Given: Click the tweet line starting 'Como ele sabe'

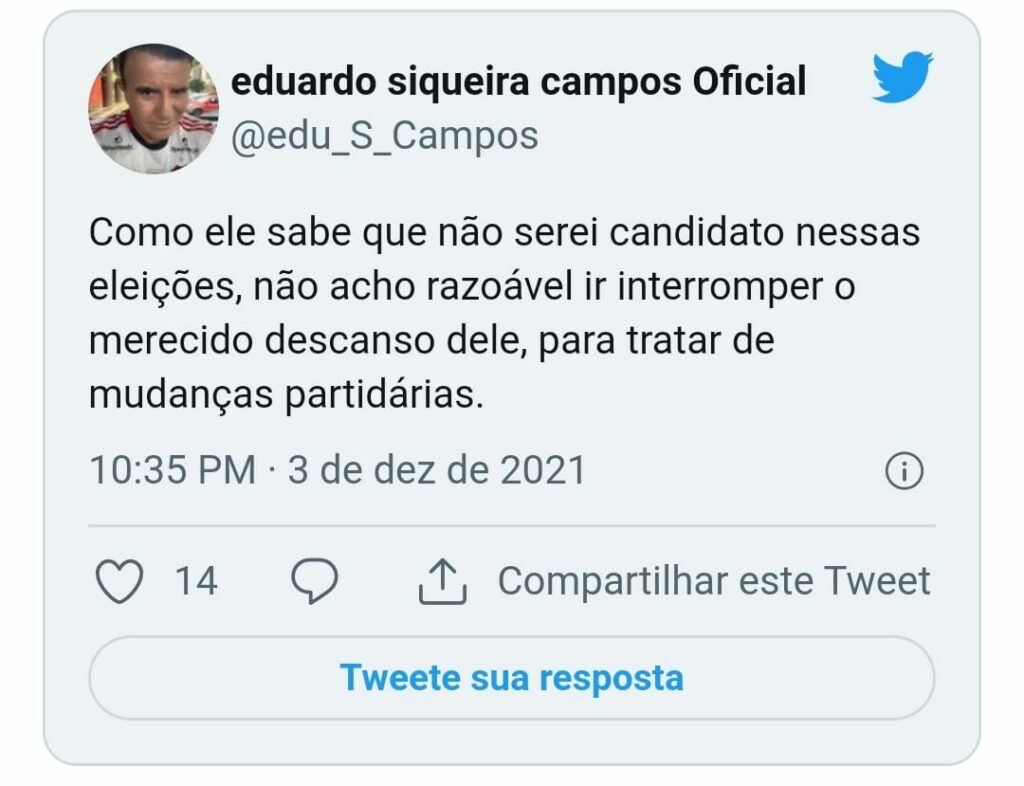Looking at the screenshot, I should coord(504,234).
